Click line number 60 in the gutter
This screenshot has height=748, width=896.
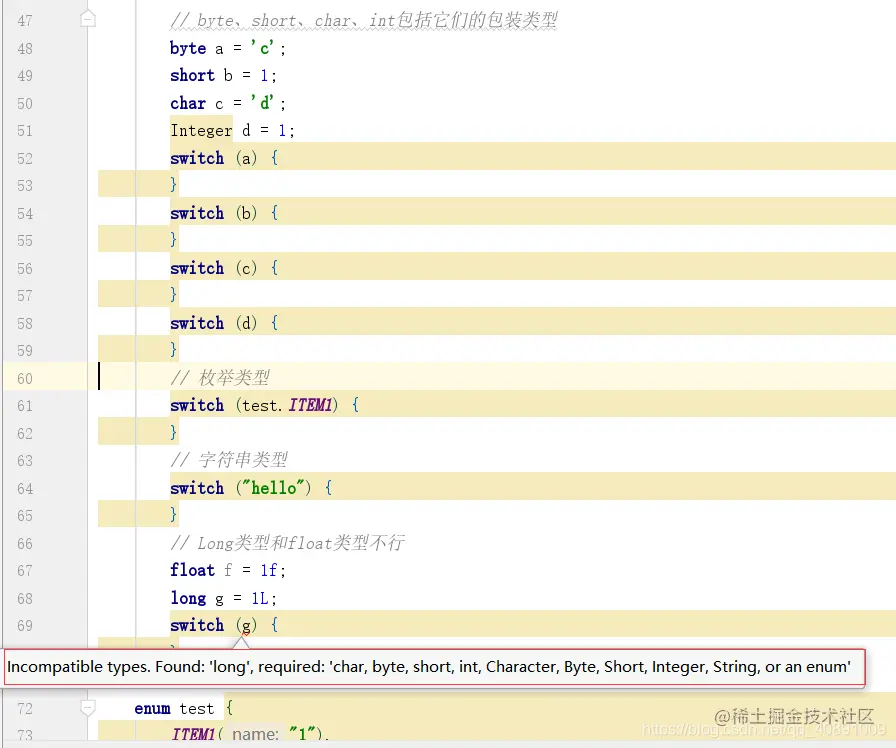tap(25, 378)
